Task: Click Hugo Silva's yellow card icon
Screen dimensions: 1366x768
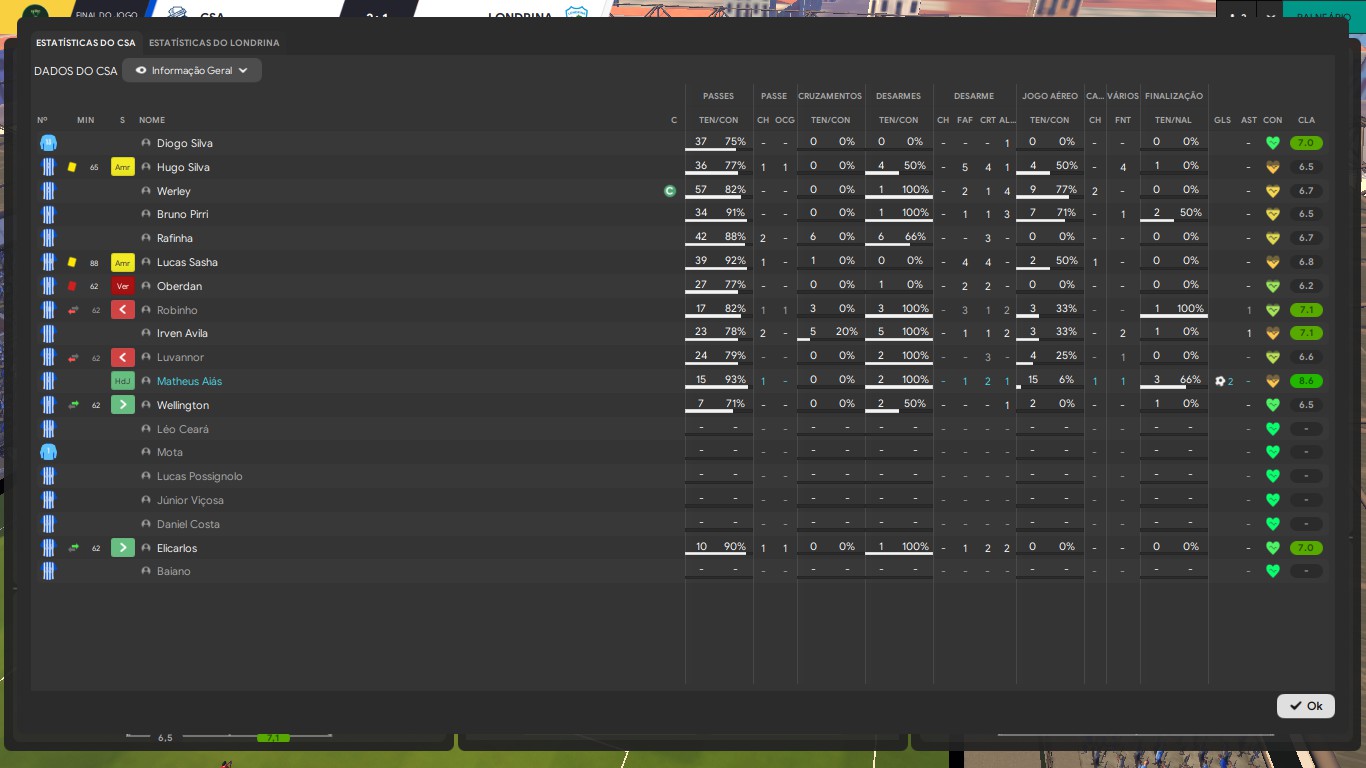Action: (x=72, y=167)
